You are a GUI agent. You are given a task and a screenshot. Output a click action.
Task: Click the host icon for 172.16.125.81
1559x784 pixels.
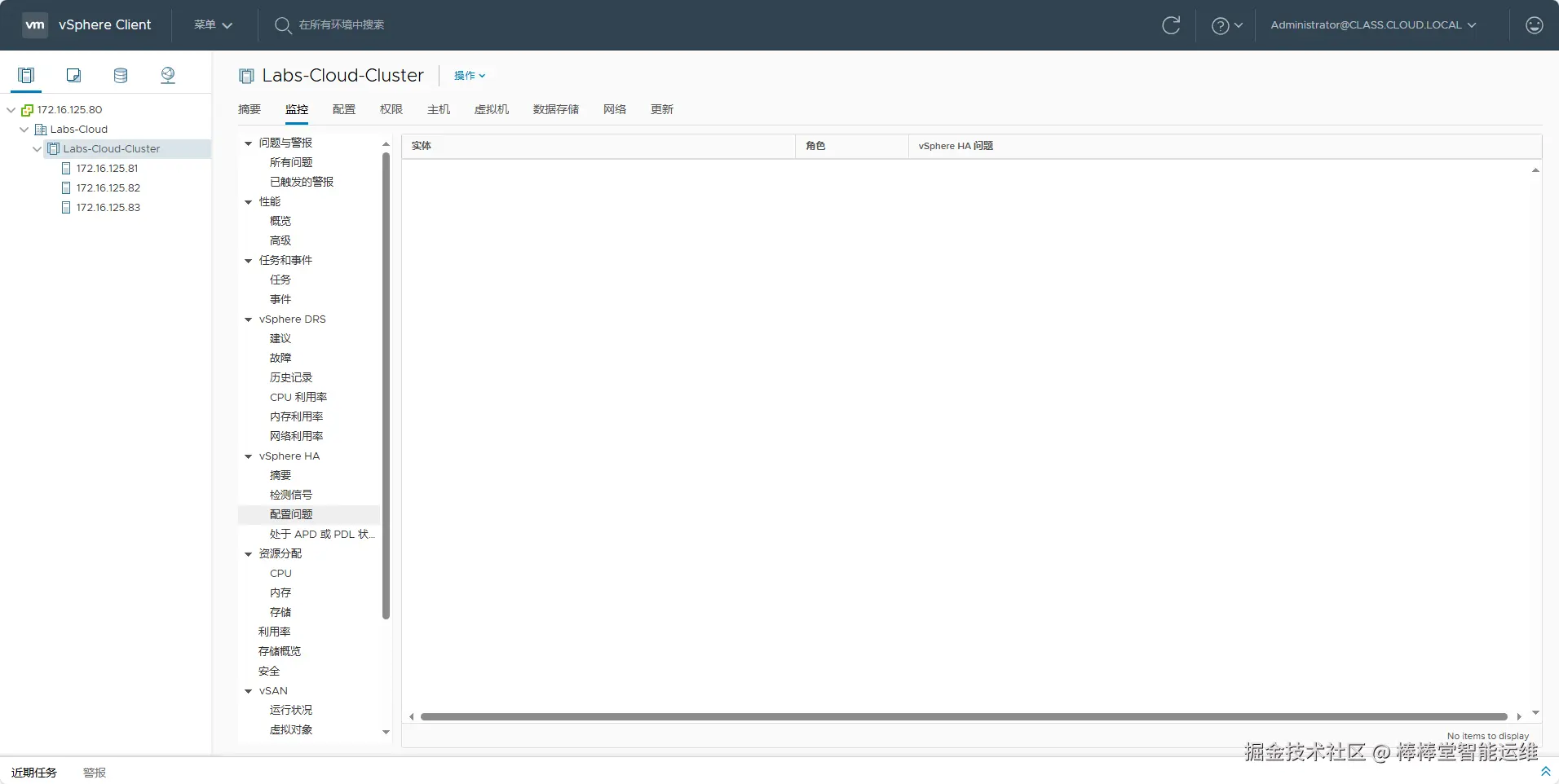click(66, 169)
